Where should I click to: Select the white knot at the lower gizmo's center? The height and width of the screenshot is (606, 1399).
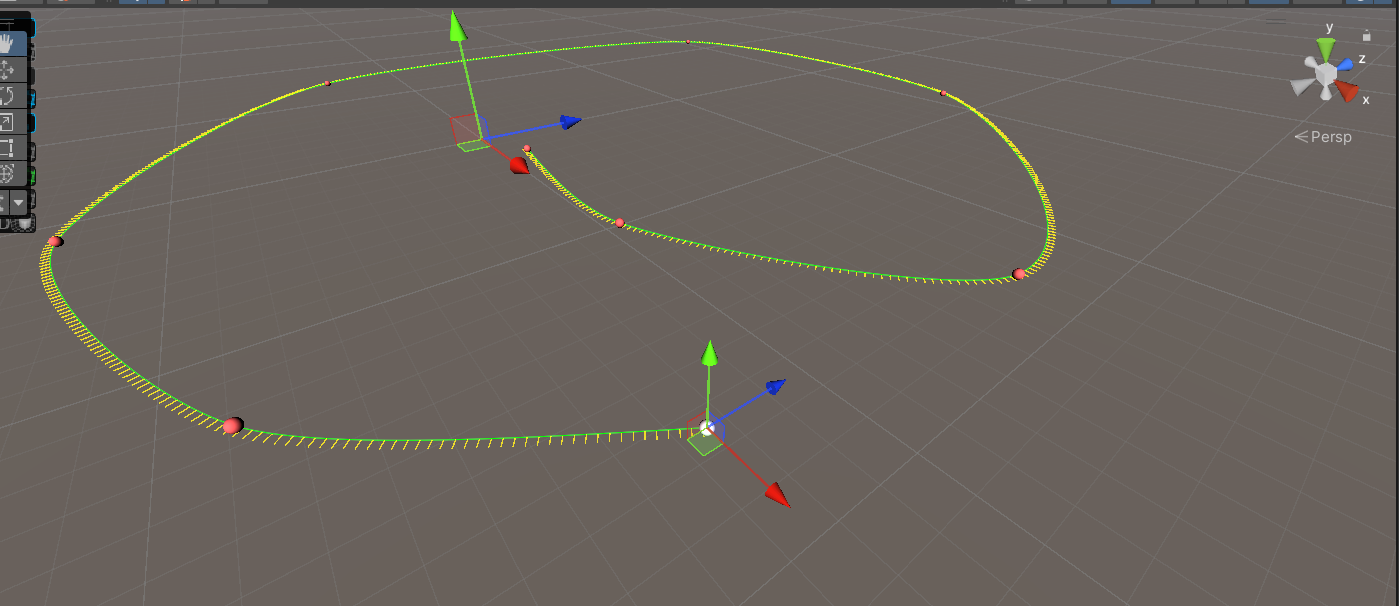(708, 428)
